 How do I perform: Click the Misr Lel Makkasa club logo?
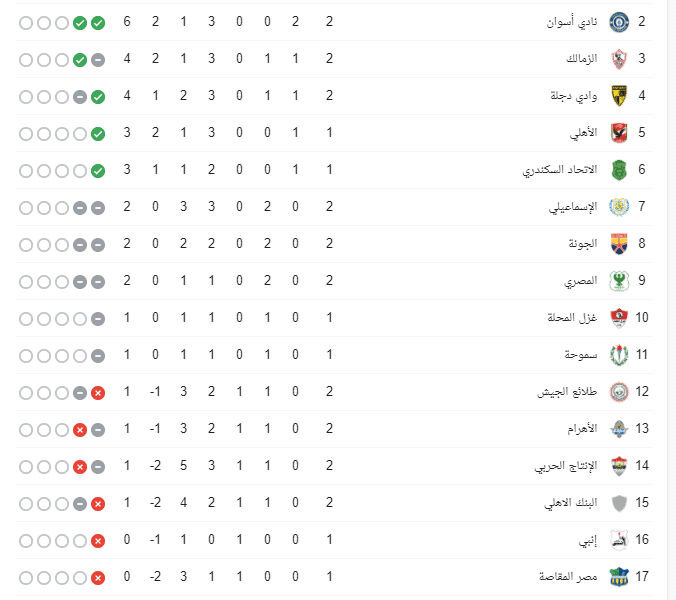[619, 577]
